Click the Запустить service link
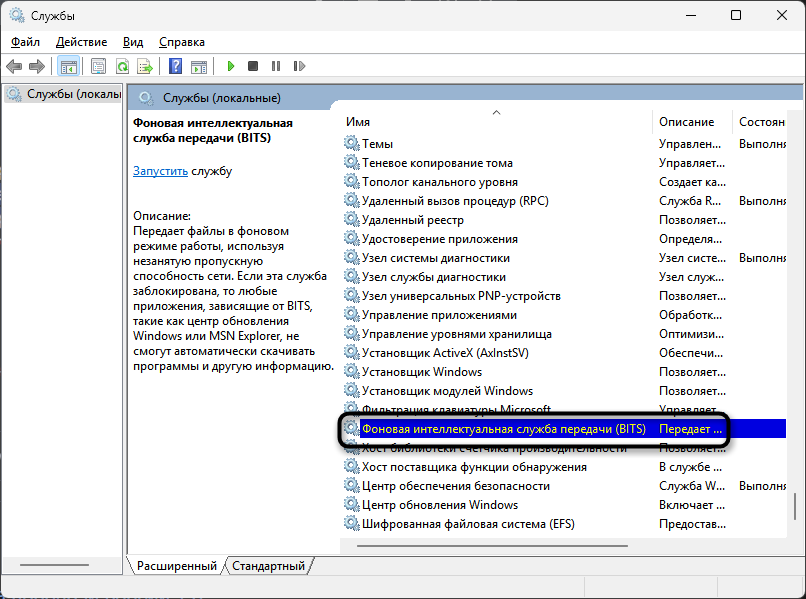 (160, 171)
